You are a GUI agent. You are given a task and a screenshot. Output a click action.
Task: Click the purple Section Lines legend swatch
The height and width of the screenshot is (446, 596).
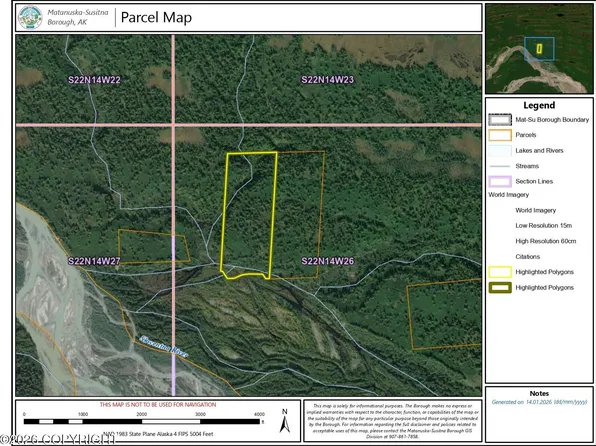pos(500,181)
